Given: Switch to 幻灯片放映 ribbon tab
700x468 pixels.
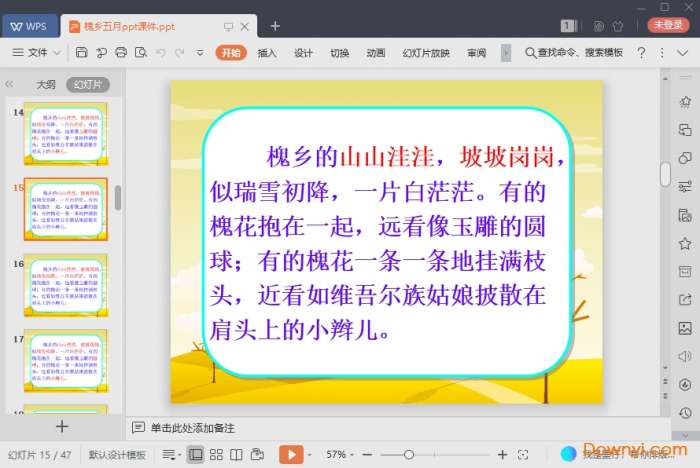Looking at the screenshot, I should pos(426,52).
